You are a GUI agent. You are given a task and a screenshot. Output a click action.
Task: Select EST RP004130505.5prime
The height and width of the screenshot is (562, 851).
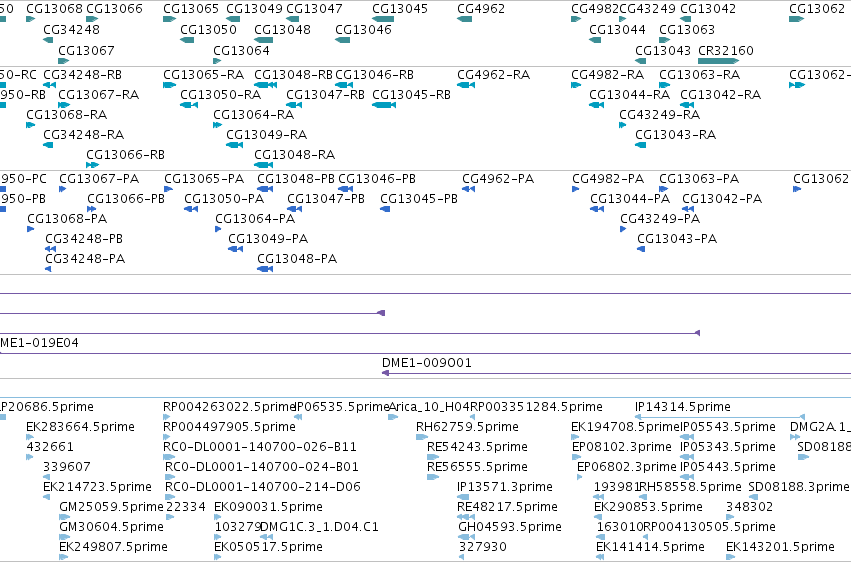point(709,527)
